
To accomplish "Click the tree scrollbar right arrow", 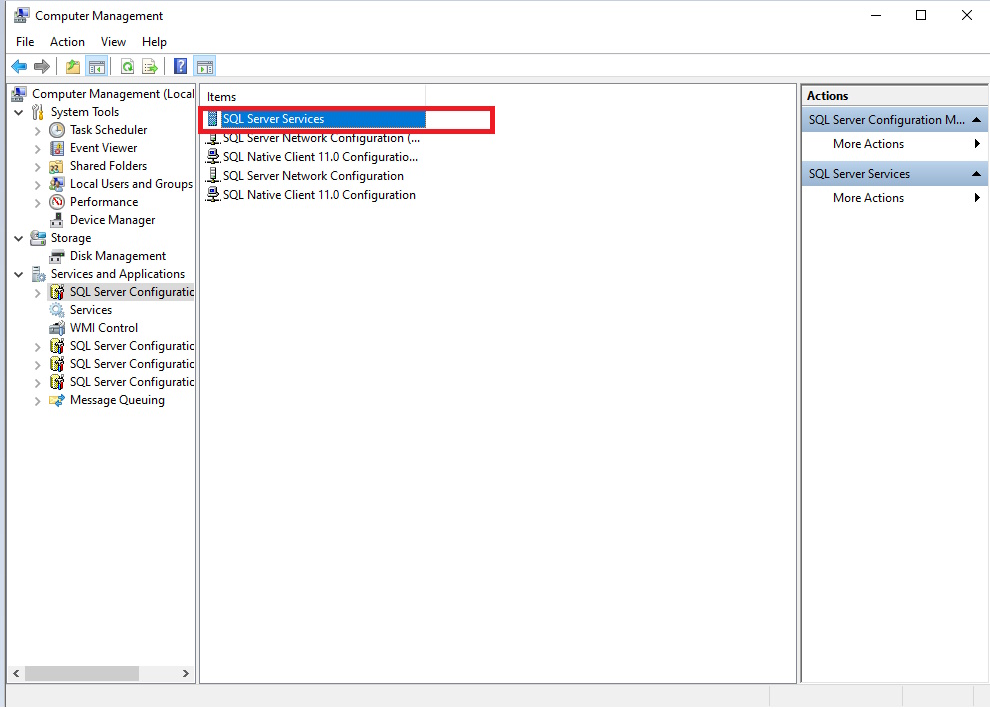I will click(186, 674).
